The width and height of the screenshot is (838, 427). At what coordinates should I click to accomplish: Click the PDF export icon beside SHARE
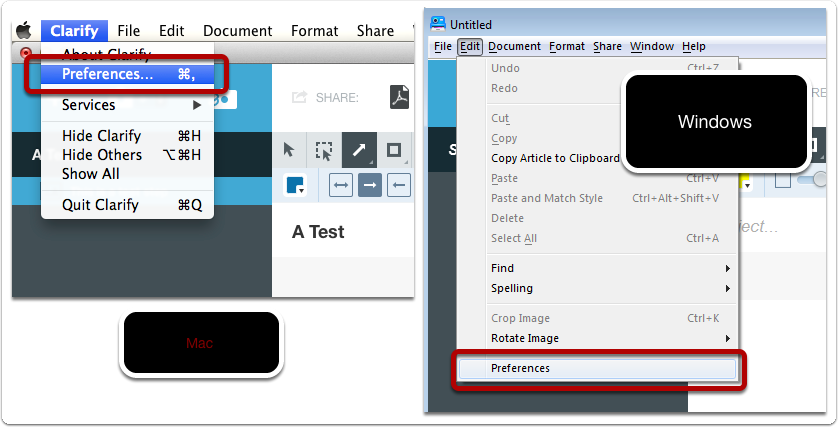click(x=399, y=97)
